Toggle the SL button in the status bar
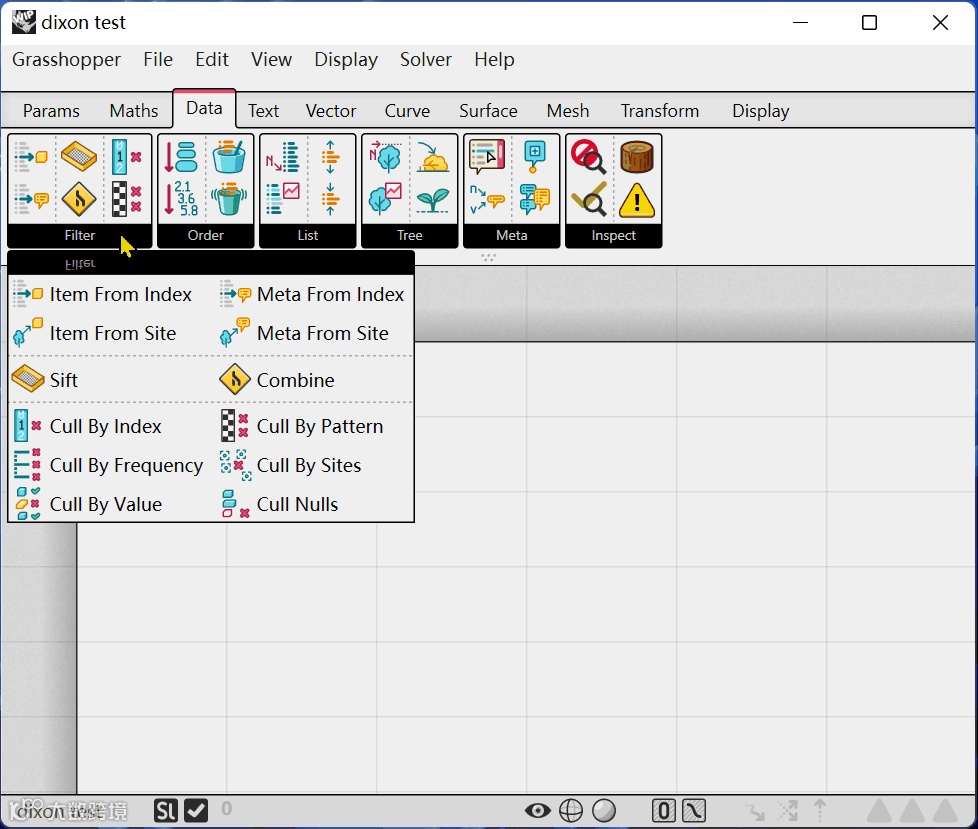 166,811
